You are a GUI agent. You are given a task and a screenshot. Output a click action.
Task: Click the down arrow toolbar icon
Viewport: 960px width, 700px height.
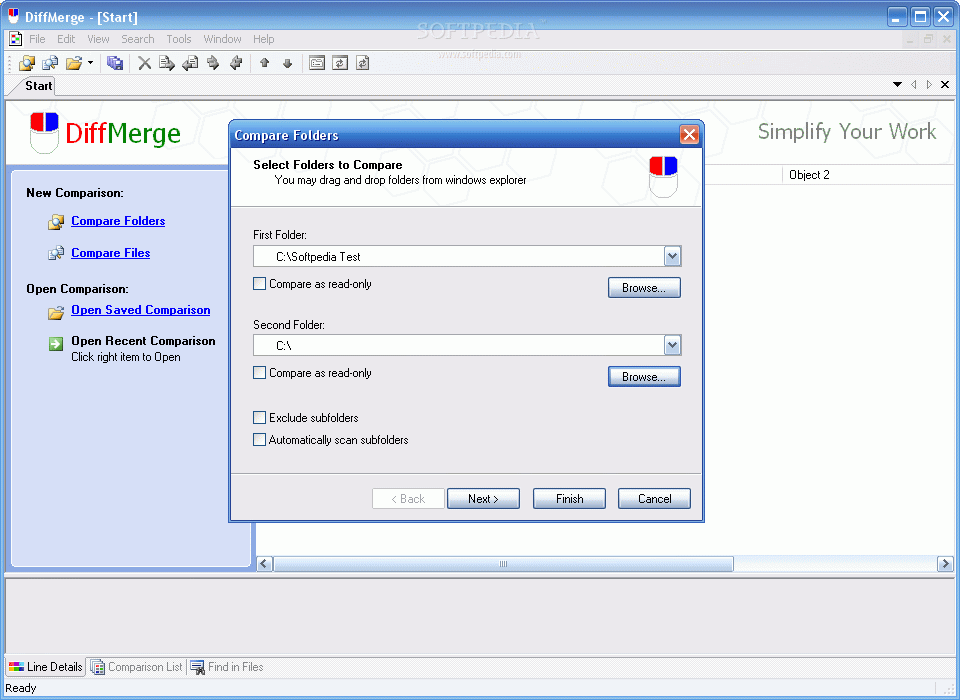point(288,63)
